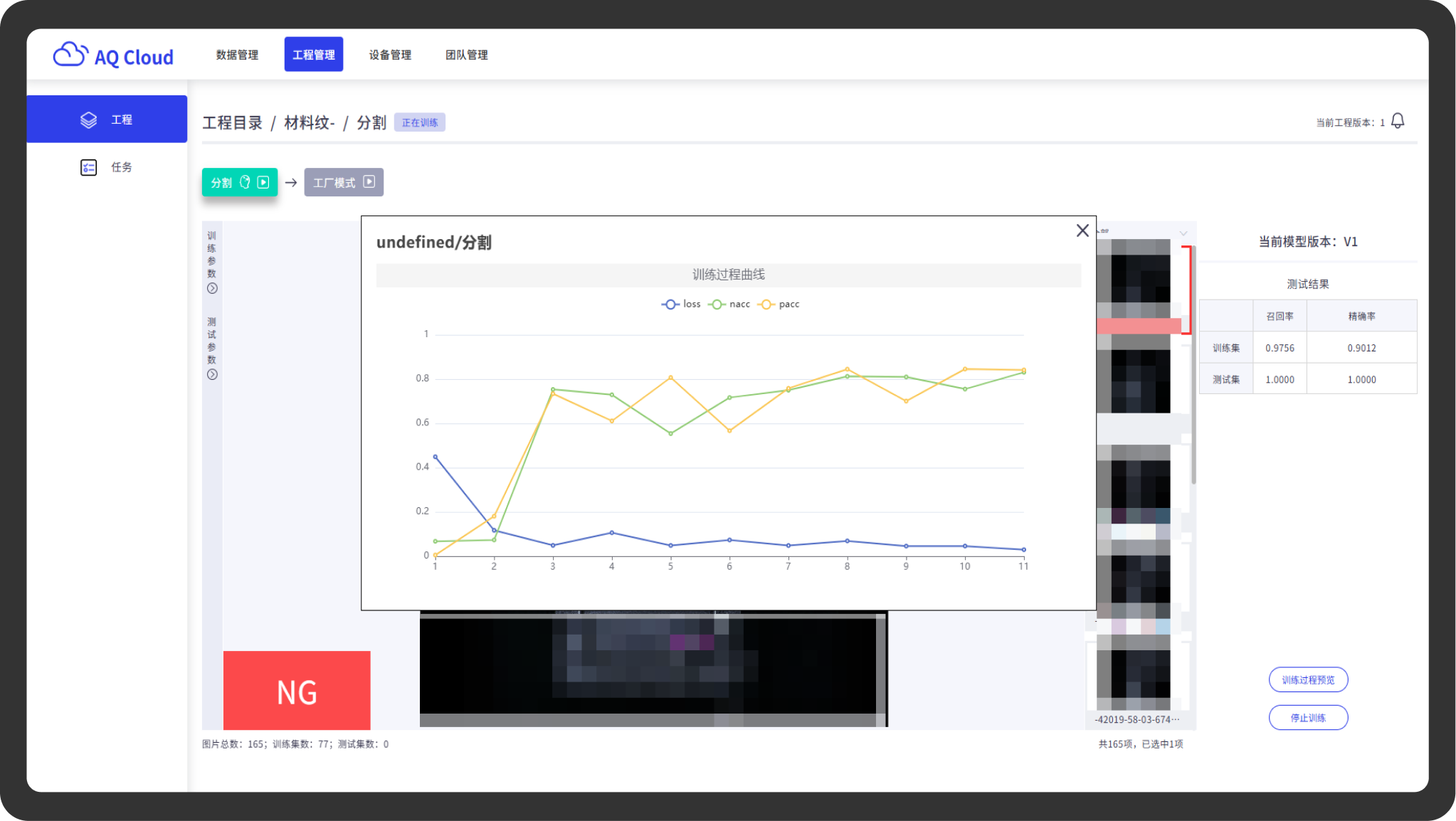Open the 数据管理 menu tab

point(237,55)
